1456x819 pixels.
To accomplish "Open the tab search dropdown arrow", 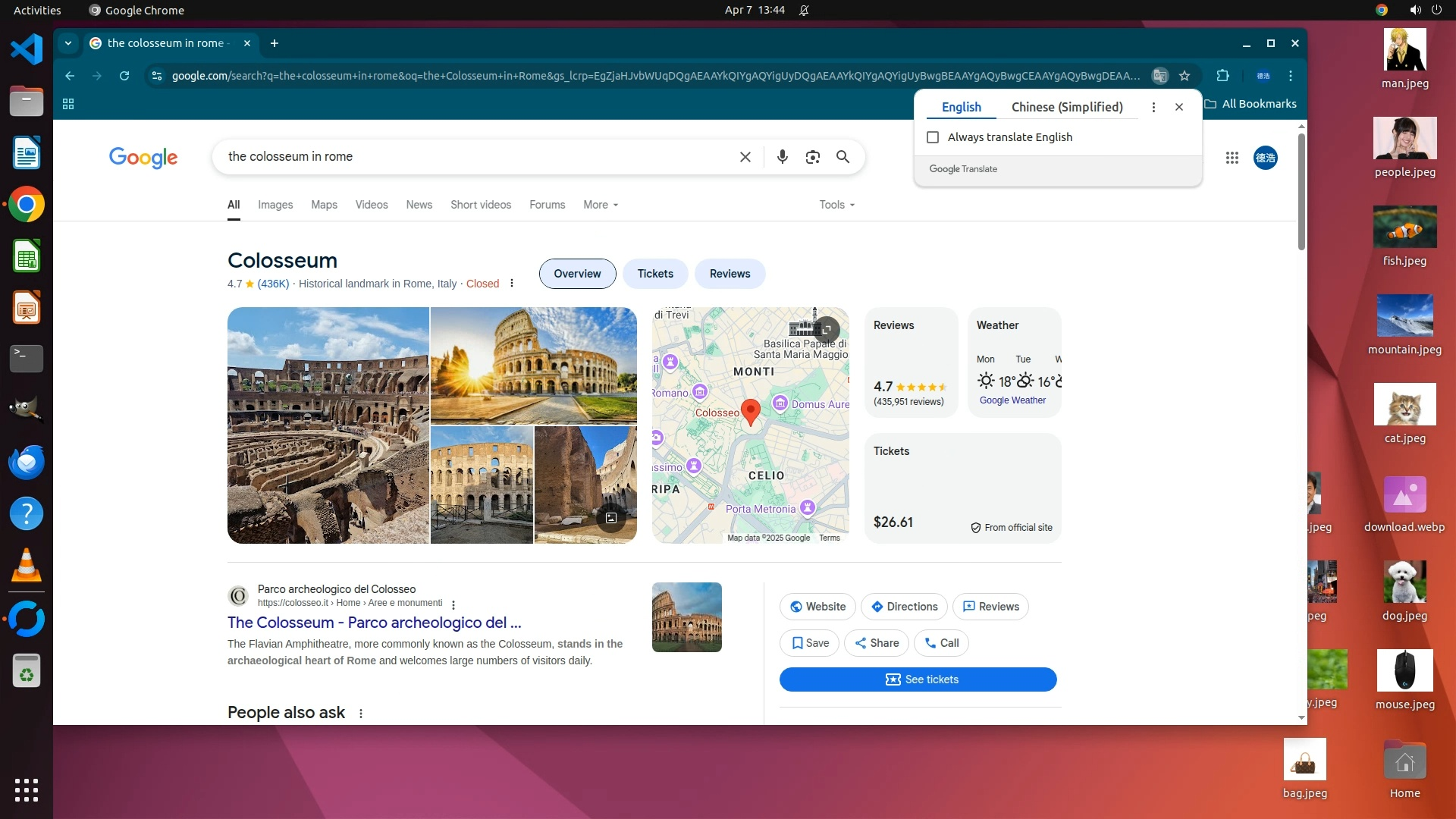I will coord(68,43).
